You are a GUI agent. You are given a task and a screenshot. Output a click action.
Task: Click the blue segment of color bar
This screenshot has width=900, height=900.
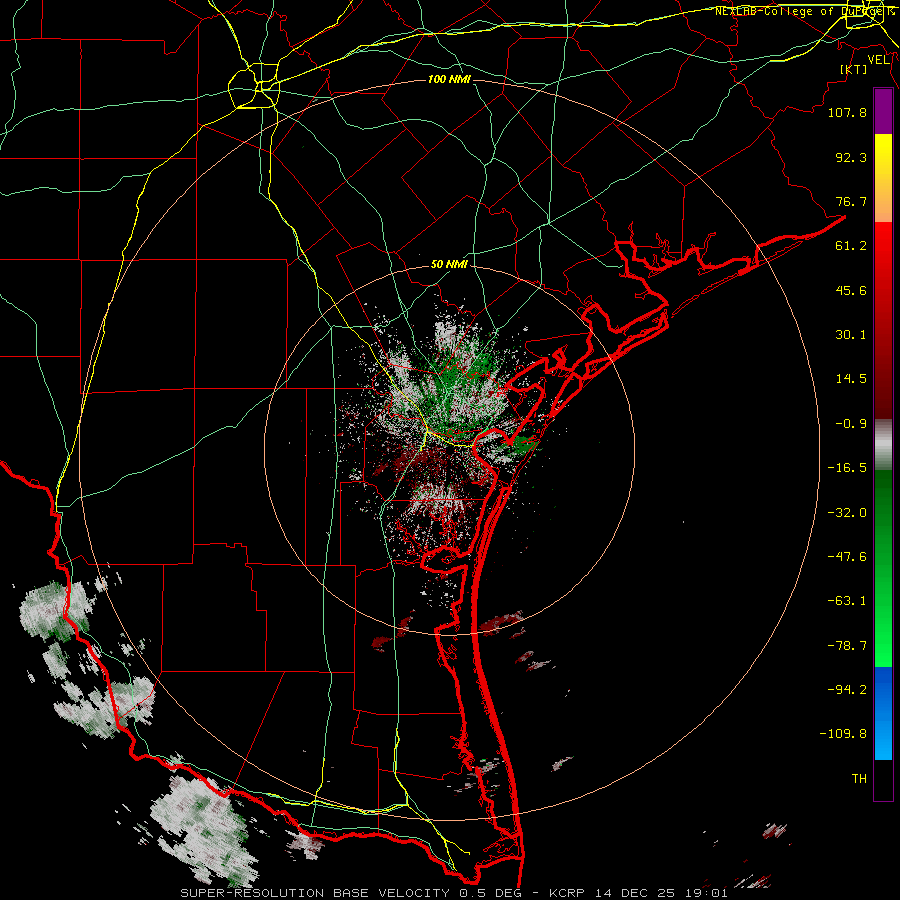click(x=883, y=713)
